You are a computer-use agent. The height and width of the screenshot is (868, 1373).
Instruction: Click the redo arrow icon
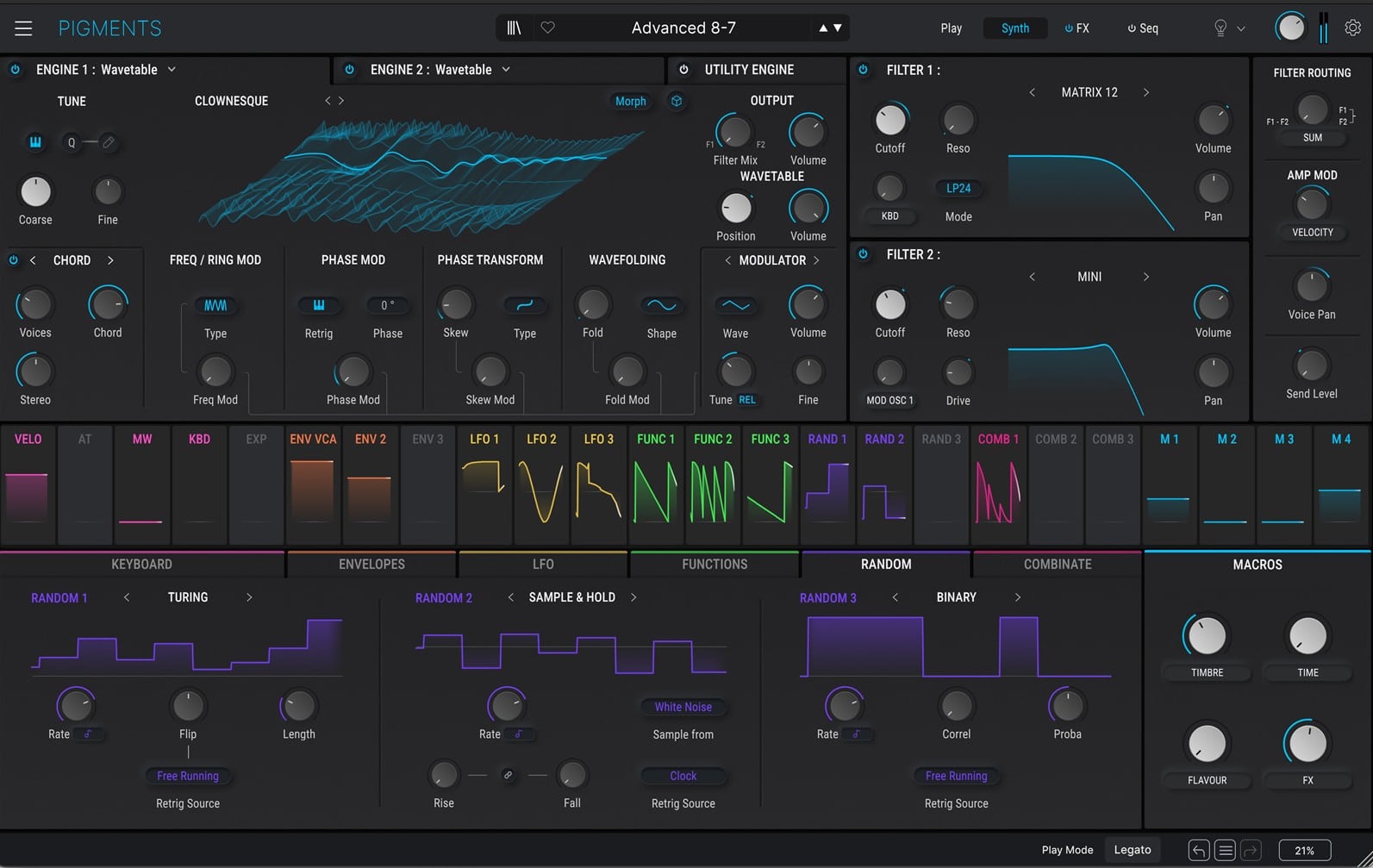(x=1251, y=850)
